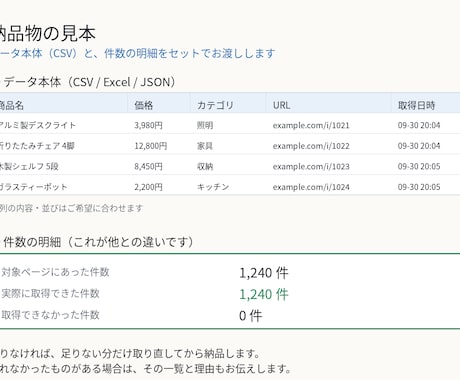Click the 対象ページにあった件数 label
Viewport: 460px width, 380px height.
(x=55, y=272)
